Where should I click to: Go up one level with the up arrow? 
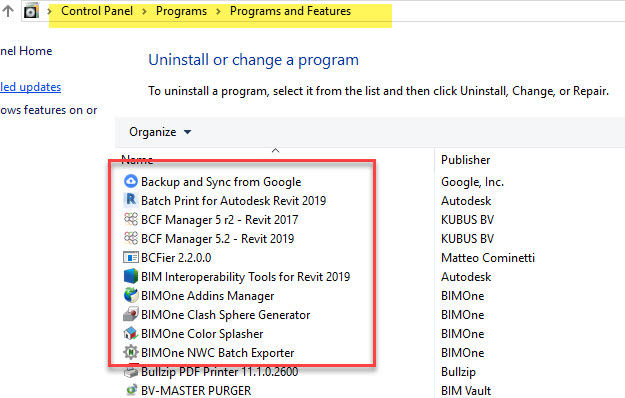[8, 11]
